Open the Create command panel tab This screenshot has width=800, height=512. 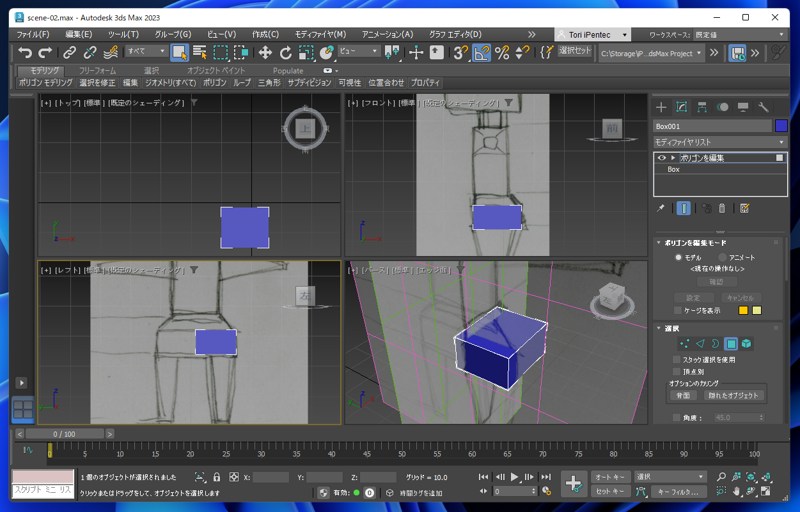661,107
